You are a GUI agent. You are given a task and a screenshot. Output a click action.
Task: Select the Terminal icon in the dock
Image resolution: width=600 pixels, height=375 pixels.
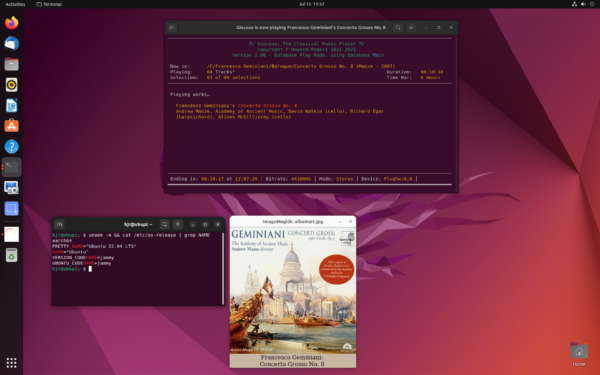pyautogui.click(x=11, y=167)
